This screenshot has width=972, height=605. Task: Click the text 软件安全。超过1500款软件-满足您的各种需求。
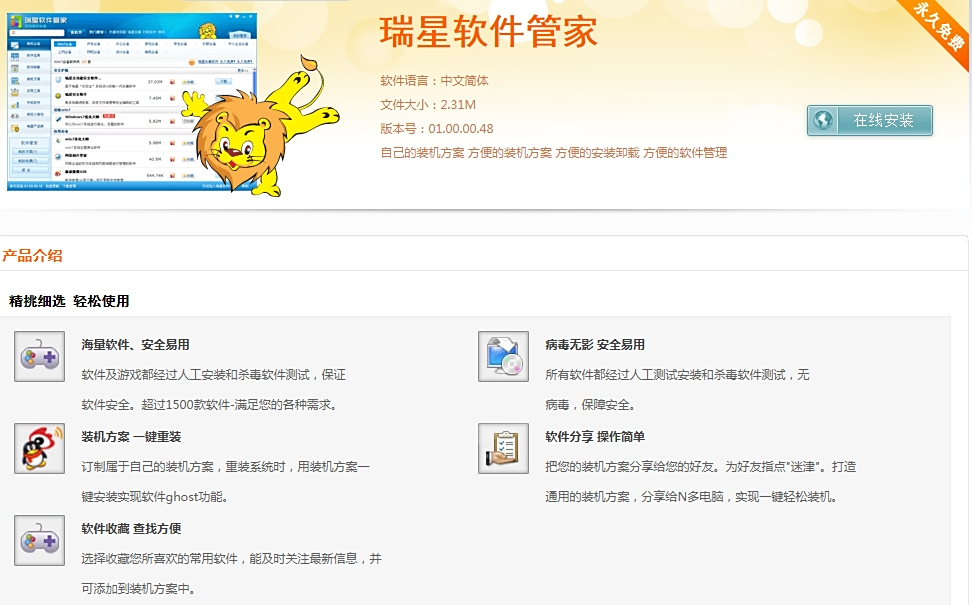[211, 405]
